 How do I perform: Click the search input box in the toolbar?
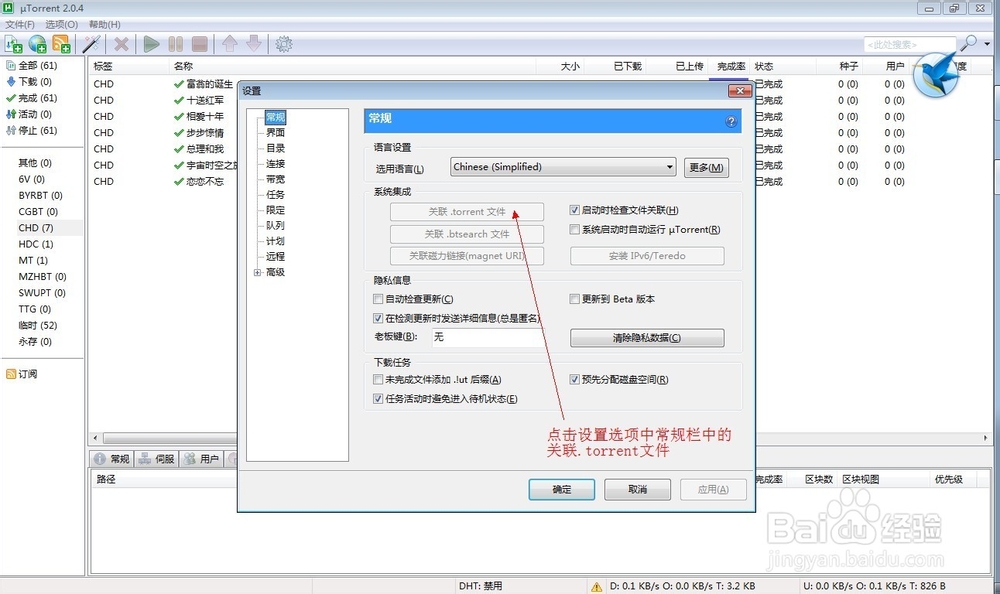(910, 45)
